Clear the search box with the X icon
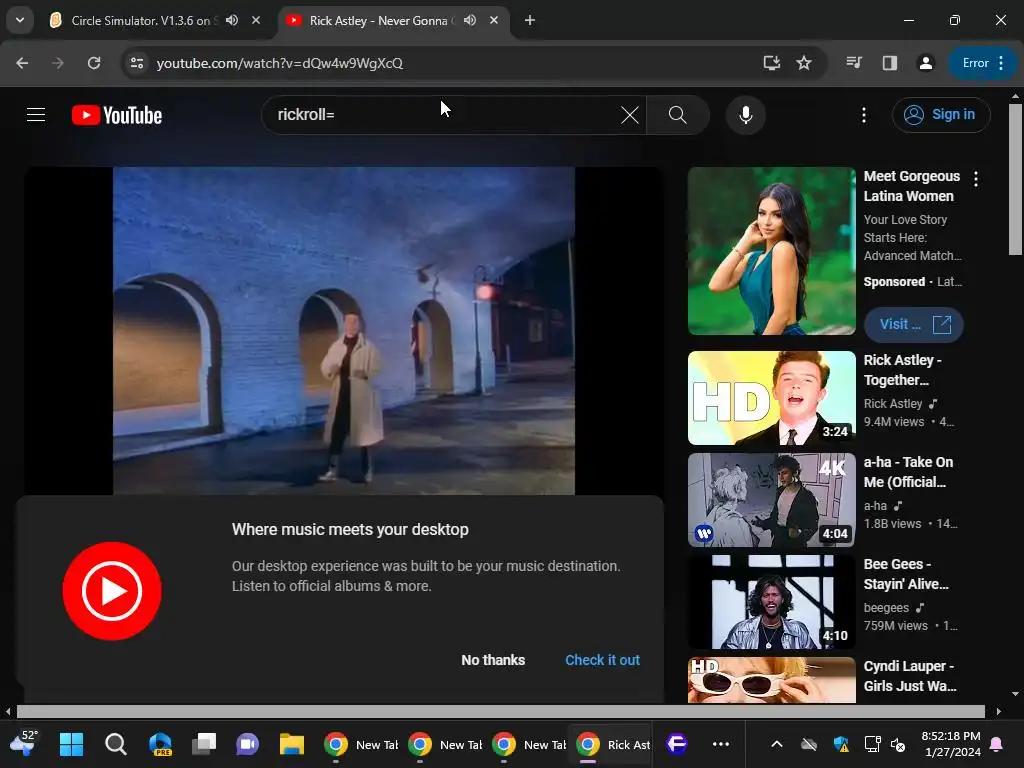1024x768 pixels. [630, 115]
